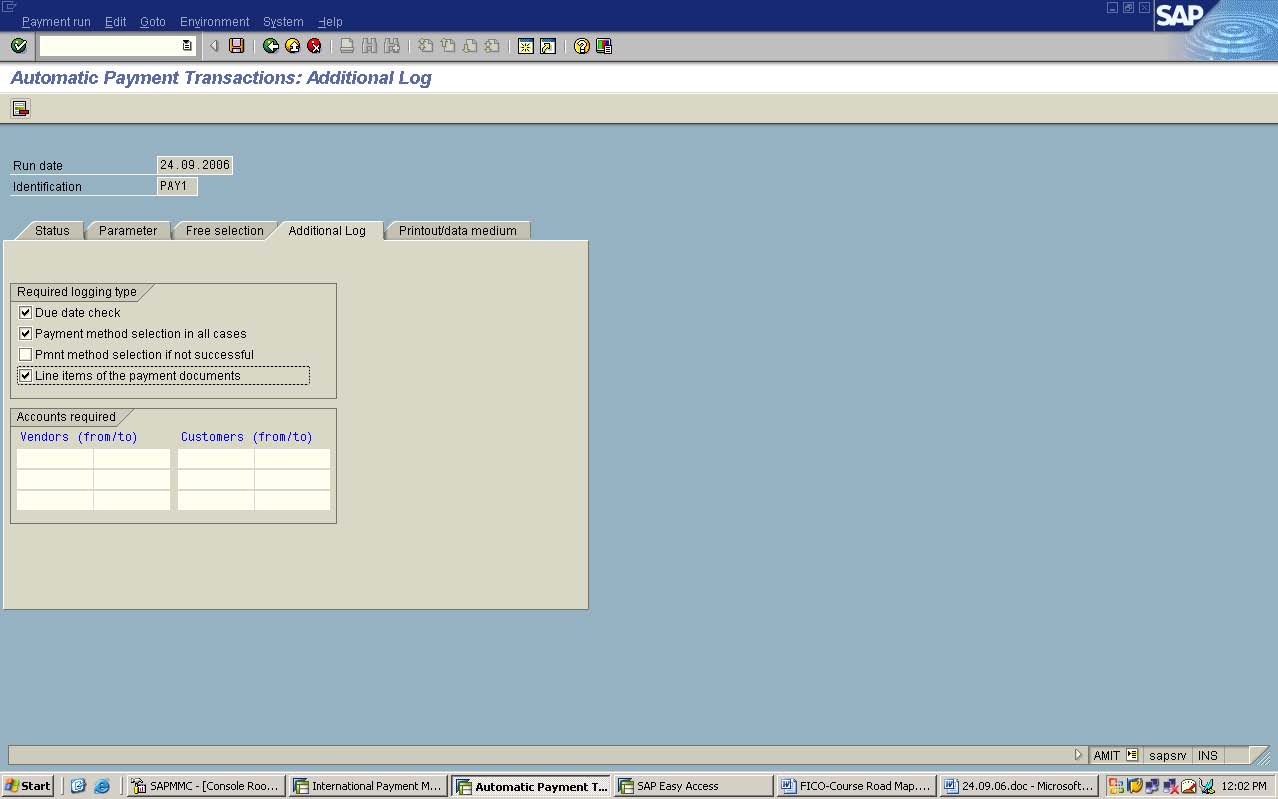Click the Windows Start button

[x=28, y=786]
